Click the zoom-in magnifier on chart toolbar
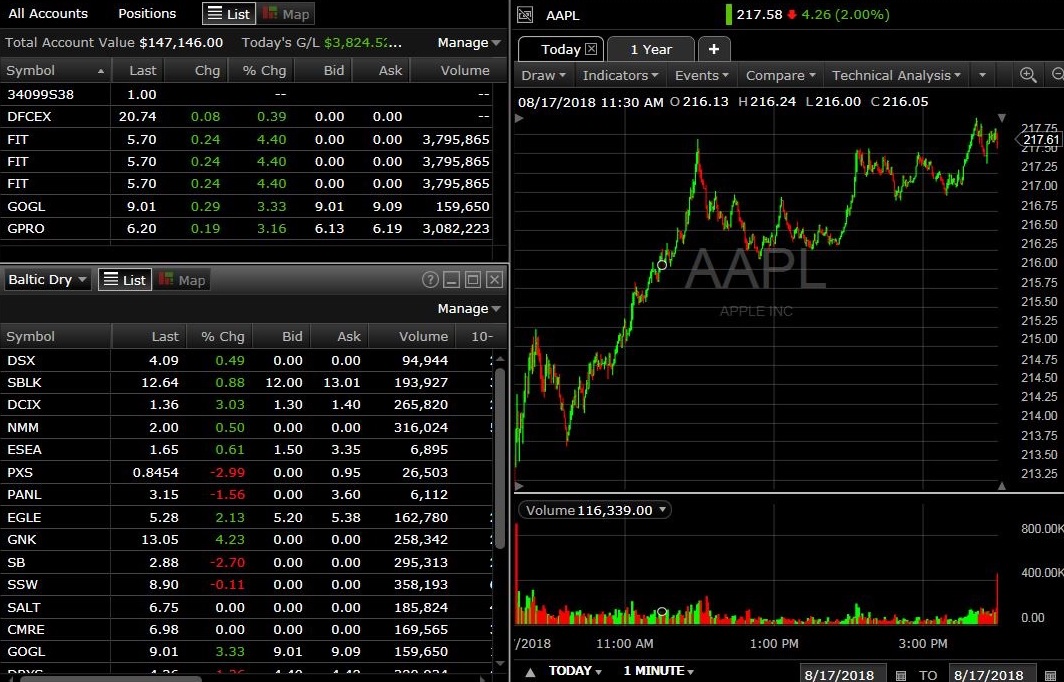The image size is (1064, 682). click(x=1028, y=75)
